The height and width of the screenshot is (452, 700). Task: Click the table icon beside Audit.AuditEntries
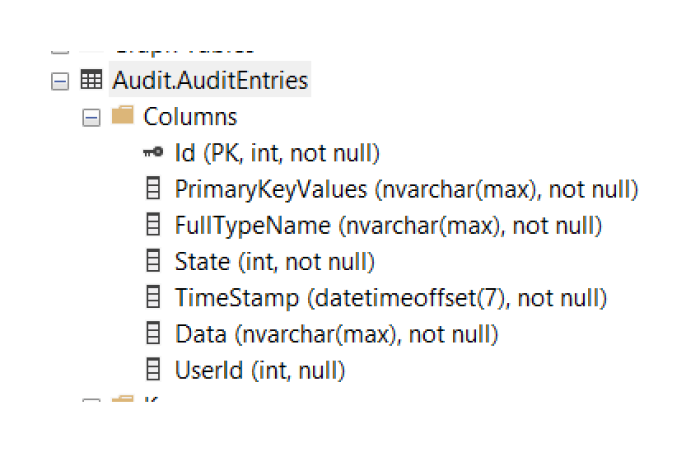(90, 80)
